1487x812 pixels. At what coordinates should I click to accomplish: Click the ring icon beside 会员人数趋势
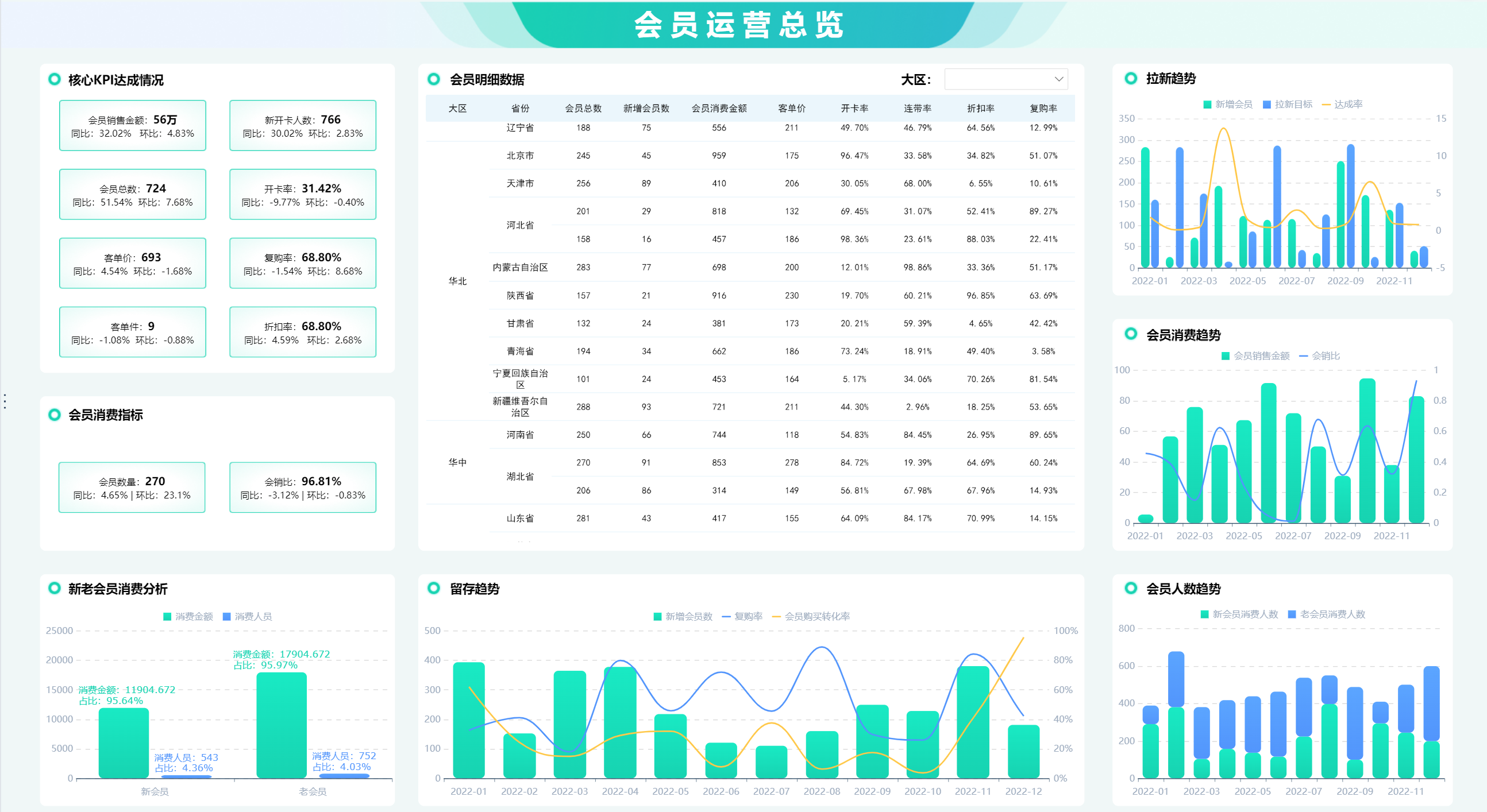point(1131,588)
